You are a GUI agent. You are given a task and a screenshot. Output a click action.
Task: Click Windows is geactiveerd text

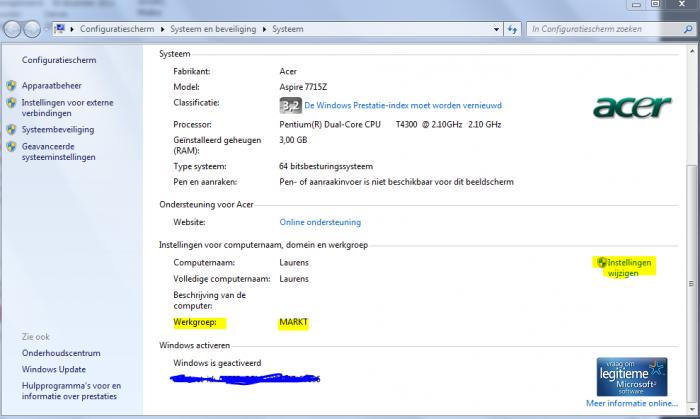click(x=217, y=363)
